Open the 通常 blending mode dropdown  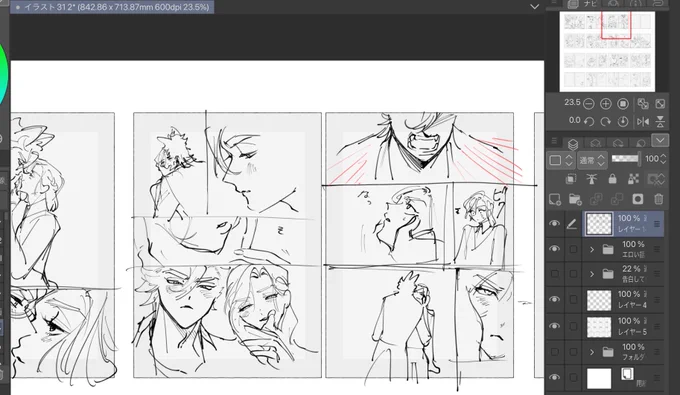tap(592, 160)
